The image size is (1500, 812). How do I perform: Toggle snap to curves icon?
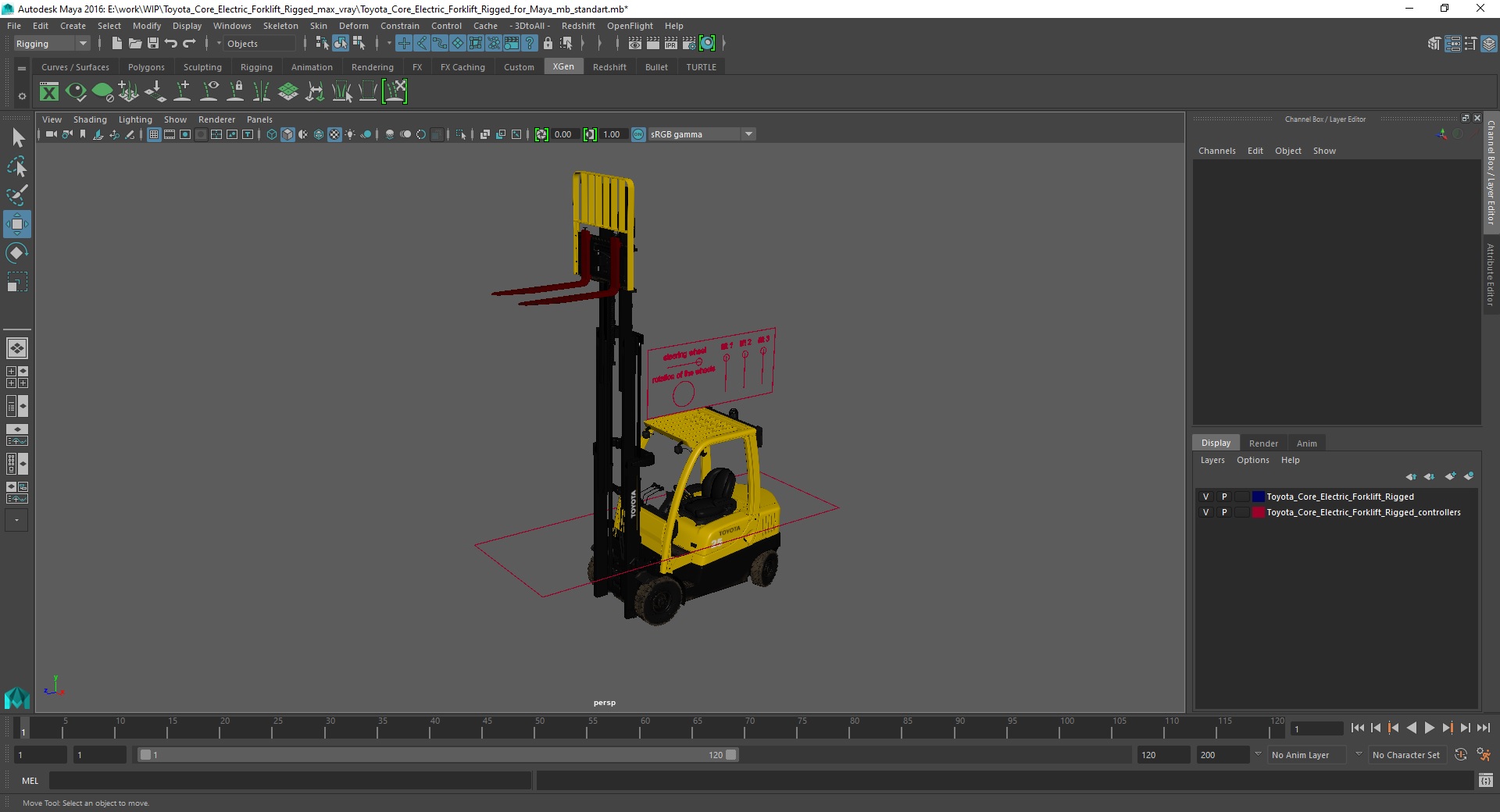(x=421, y=44)
